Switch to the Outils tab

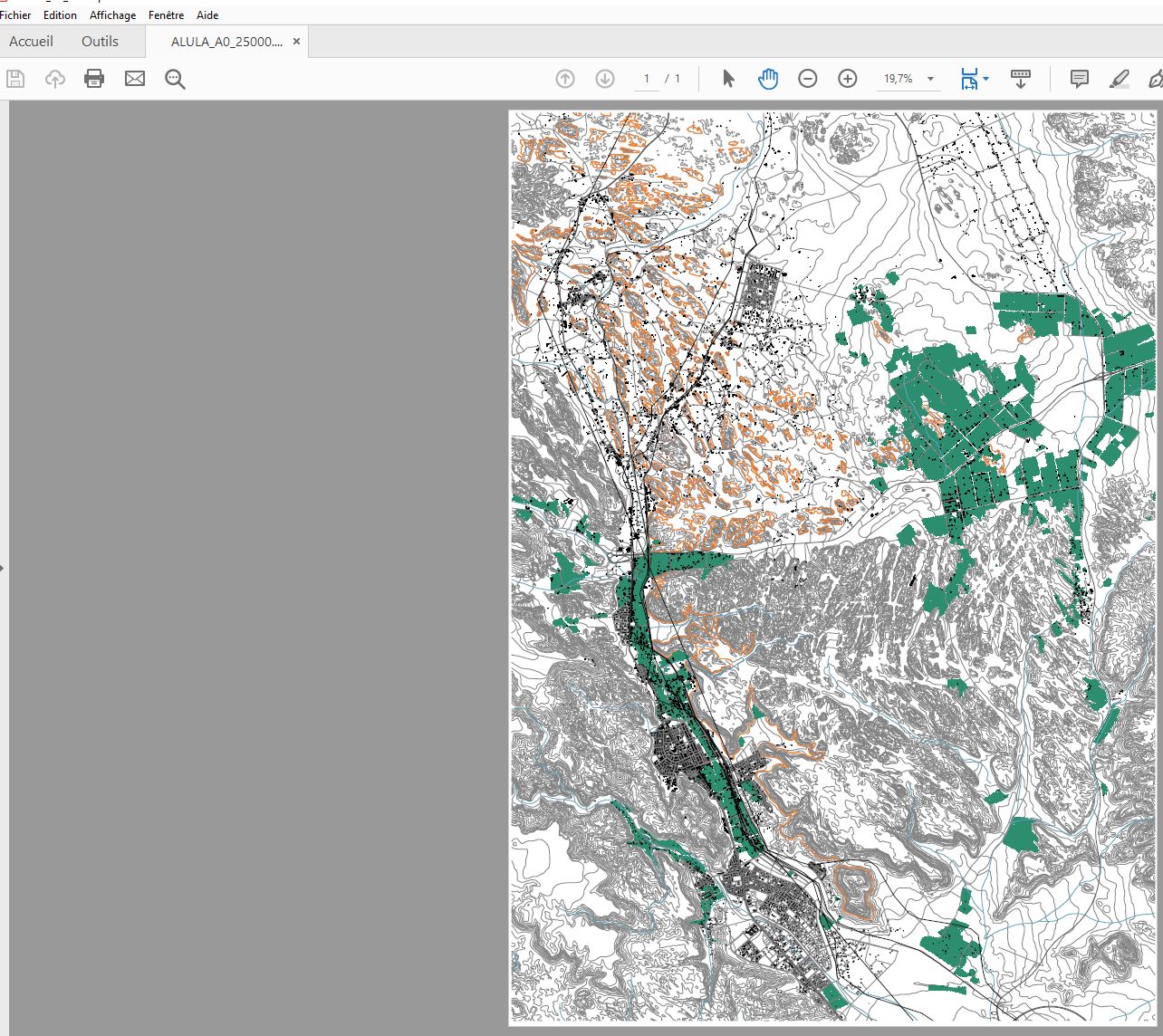point(100,42)
